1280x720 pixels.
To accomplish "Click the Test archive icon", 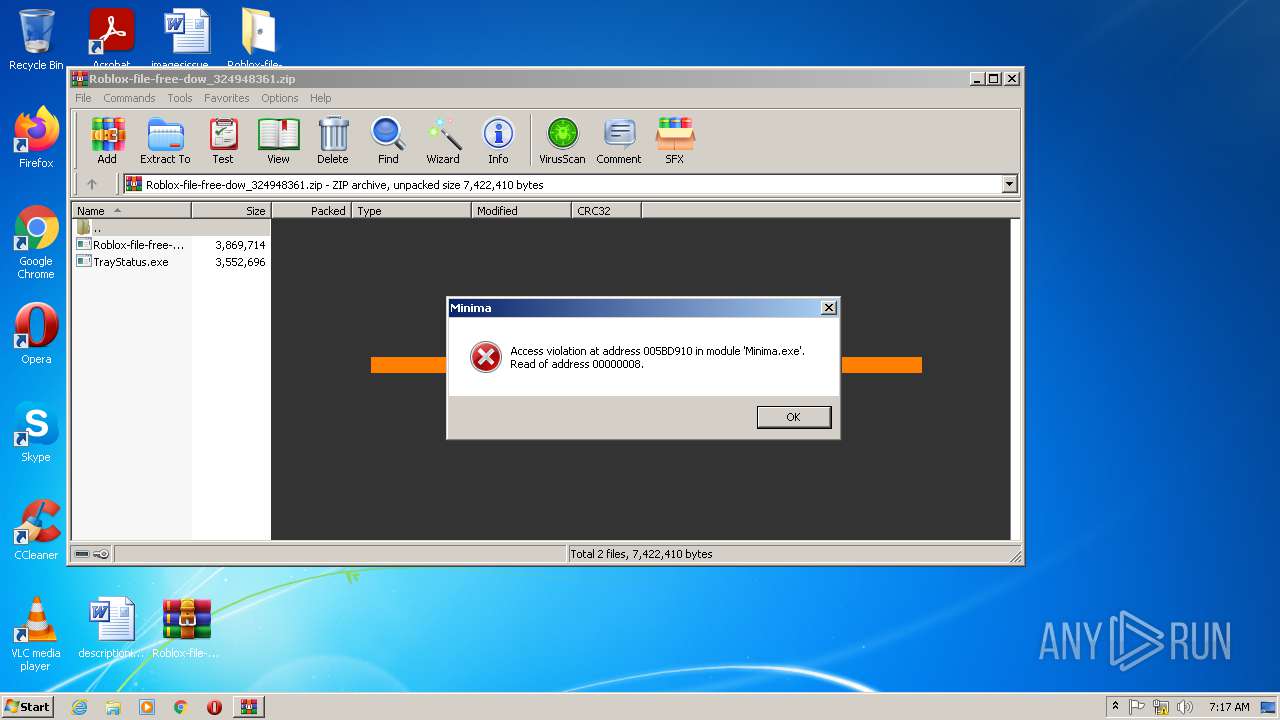I will (x=223, y=141).
